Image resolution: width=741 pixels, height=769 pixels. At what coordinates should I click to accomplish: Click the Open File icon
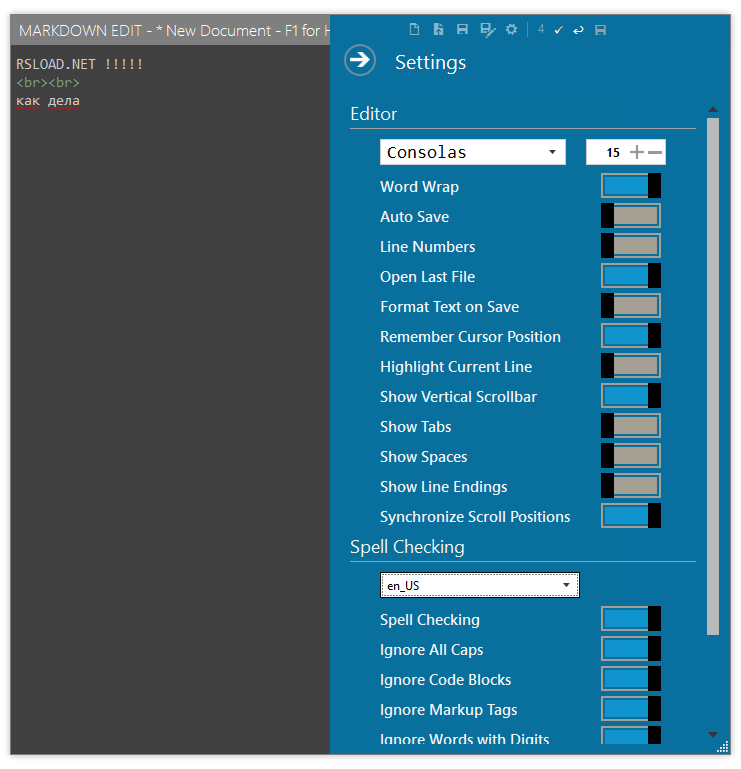(x=438, y=29)
